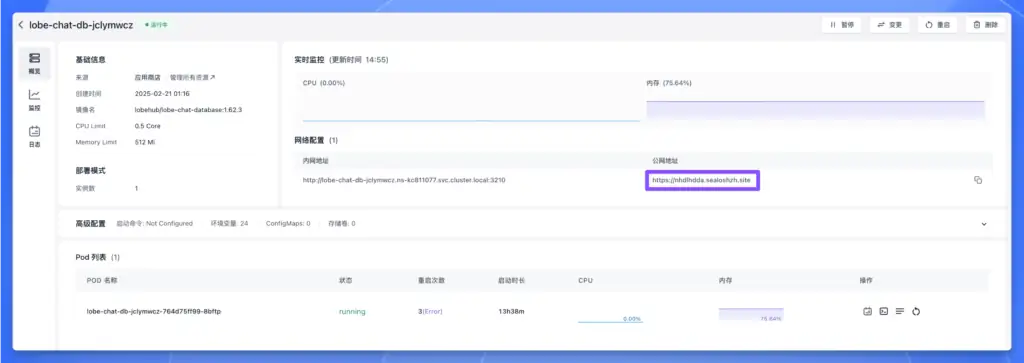Click the image name lobehub/lobe-chat-database:1.62.3

click(189, 110)
